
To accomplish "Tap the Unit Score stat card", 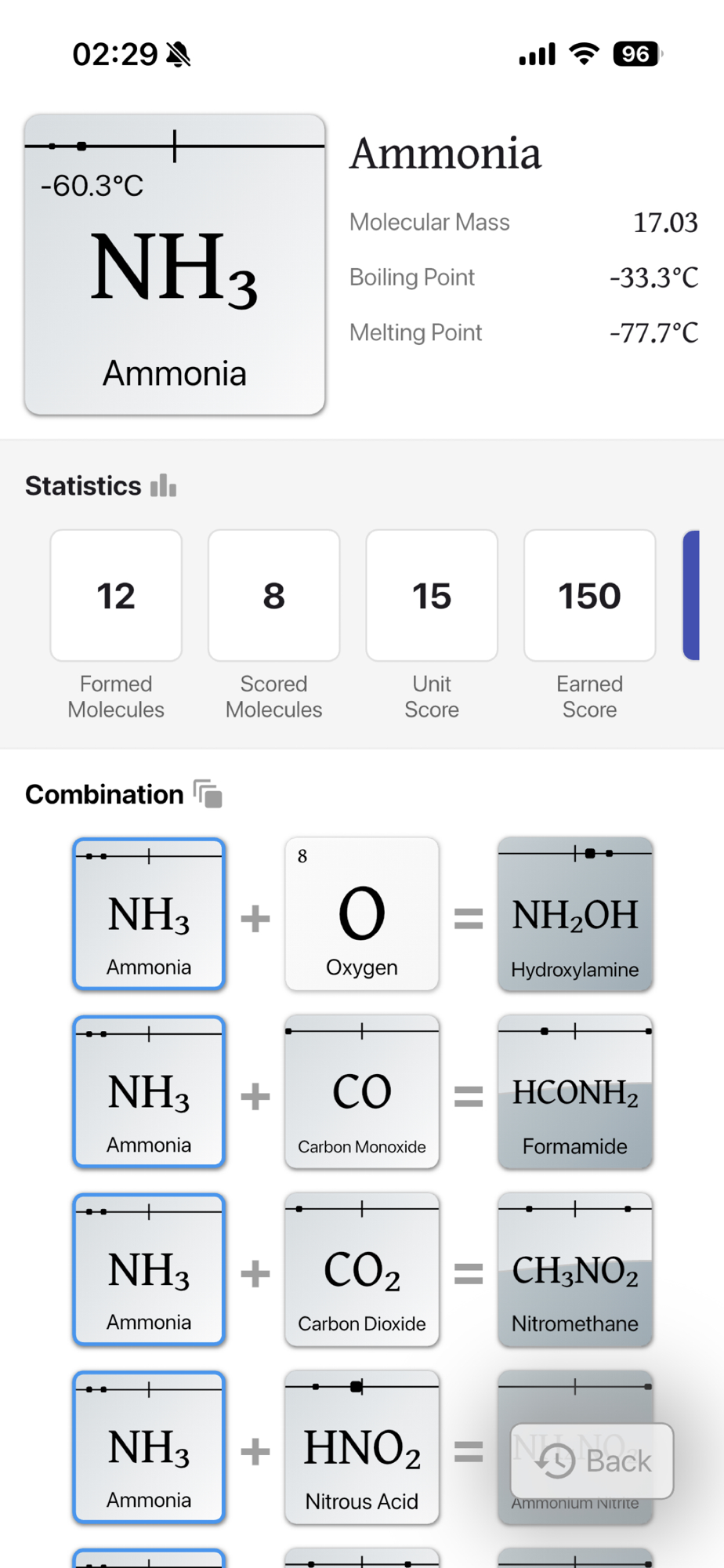I will [432, 596].
